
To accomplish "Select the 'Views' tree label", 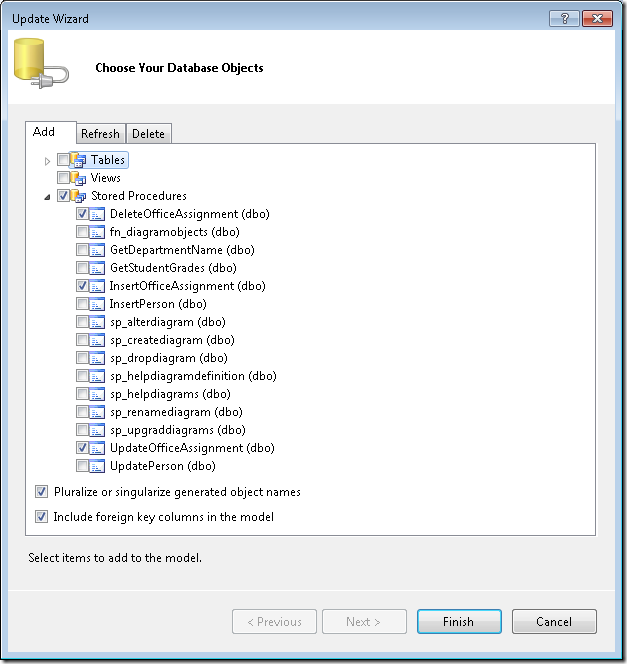I will point(106,178).
